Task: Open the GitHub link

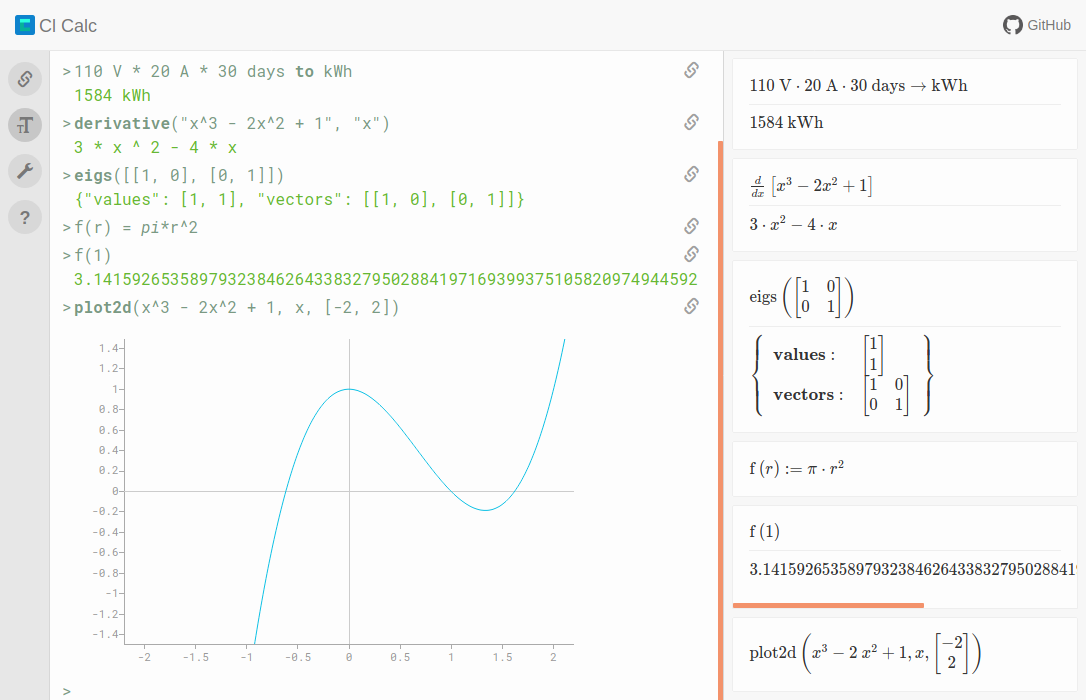Action: click(x=1036, y=25)
